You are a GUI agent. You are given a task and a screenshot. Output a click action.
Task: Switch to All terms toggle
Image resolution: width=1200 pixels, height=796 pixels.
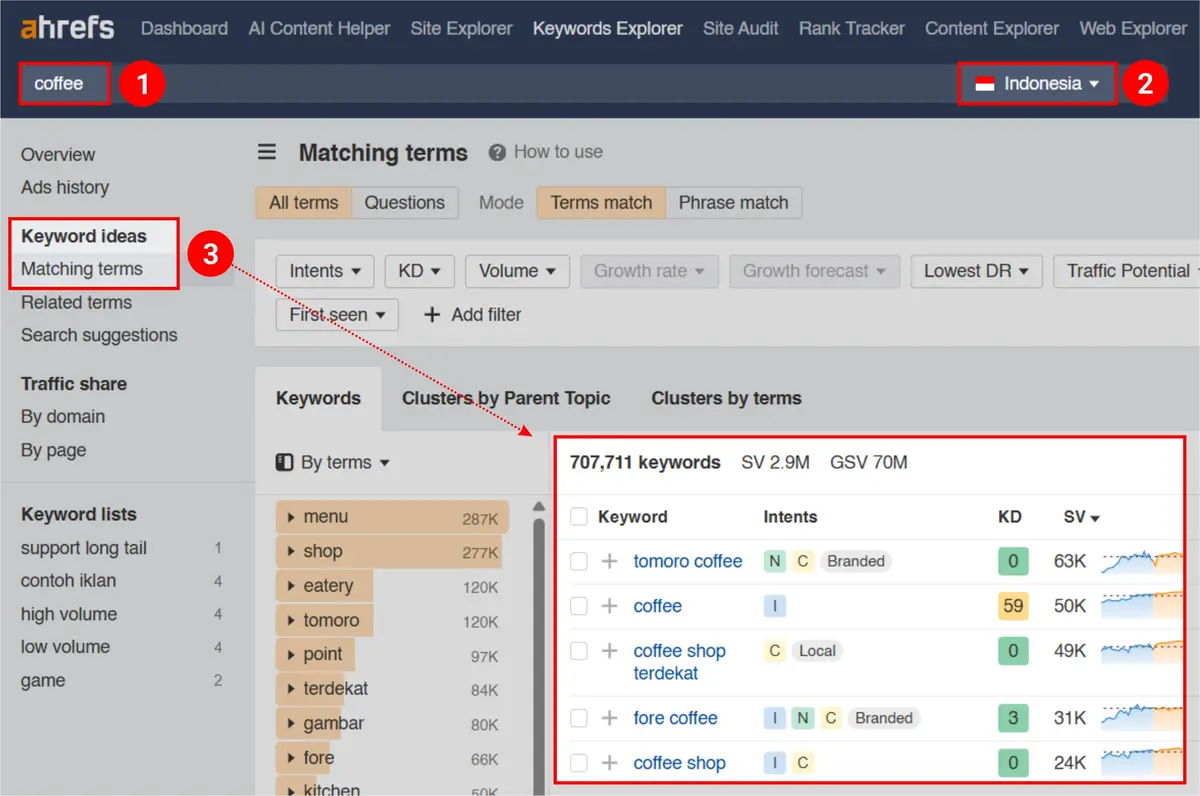click(304, 202)
